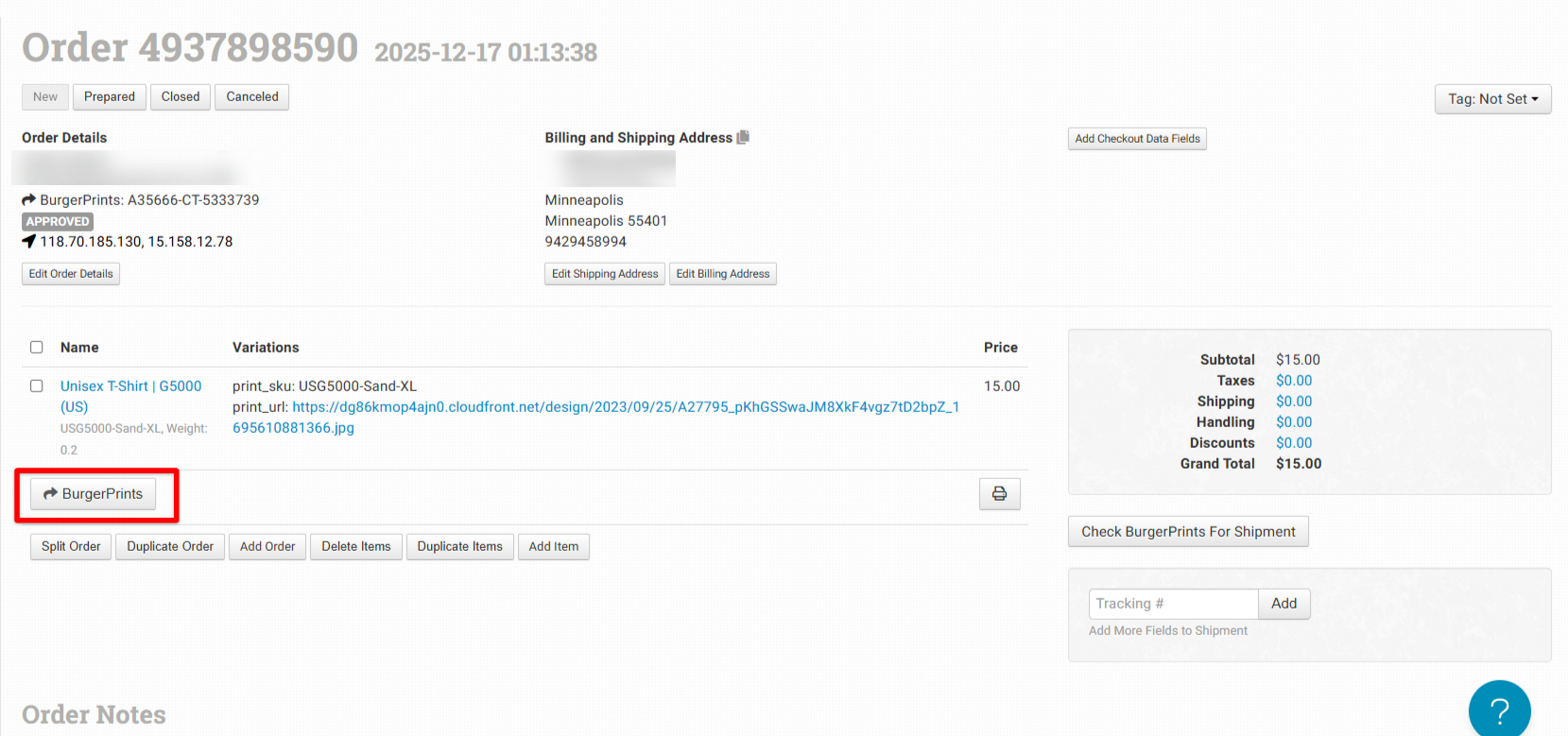Set order status to Closed

[180, 97]
